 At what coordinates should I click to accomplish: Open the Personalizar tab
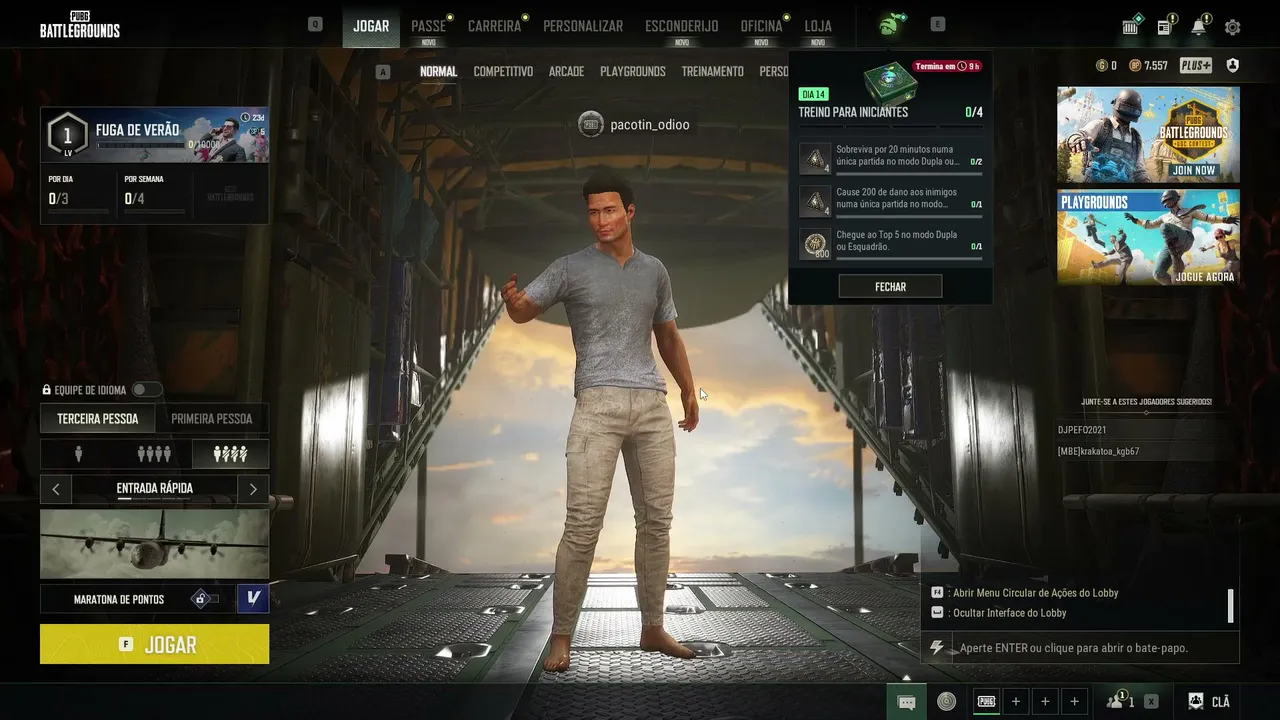click(x=583, y=26)
